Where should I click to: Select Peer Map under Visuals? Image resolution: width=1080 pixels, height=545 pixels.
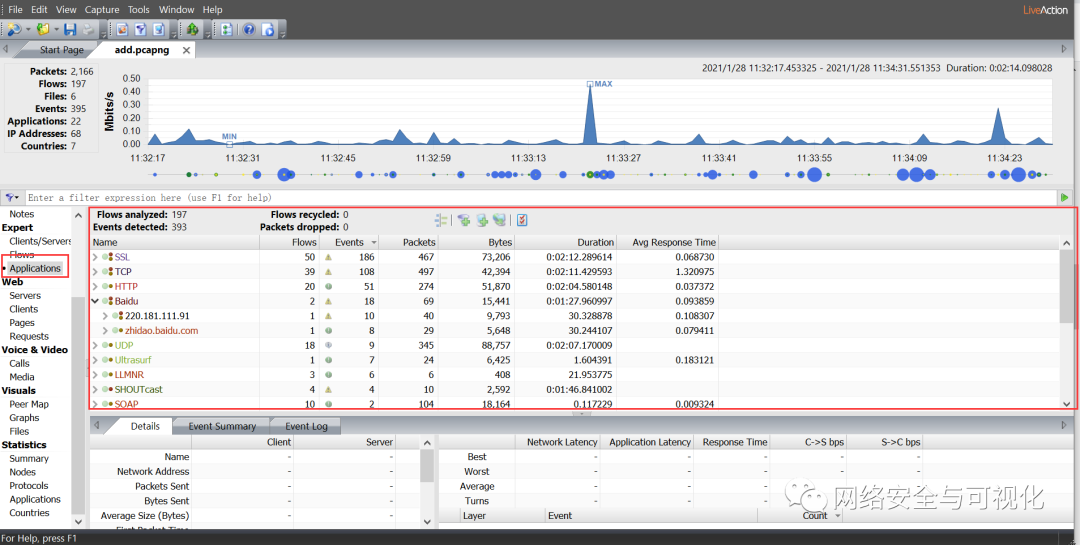coord(29,404)
